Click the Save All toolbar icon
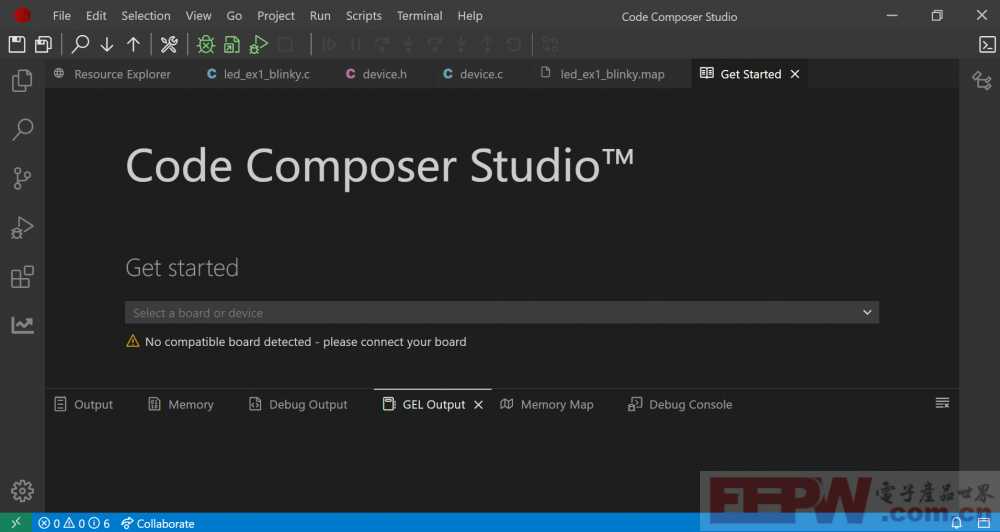 43,44
